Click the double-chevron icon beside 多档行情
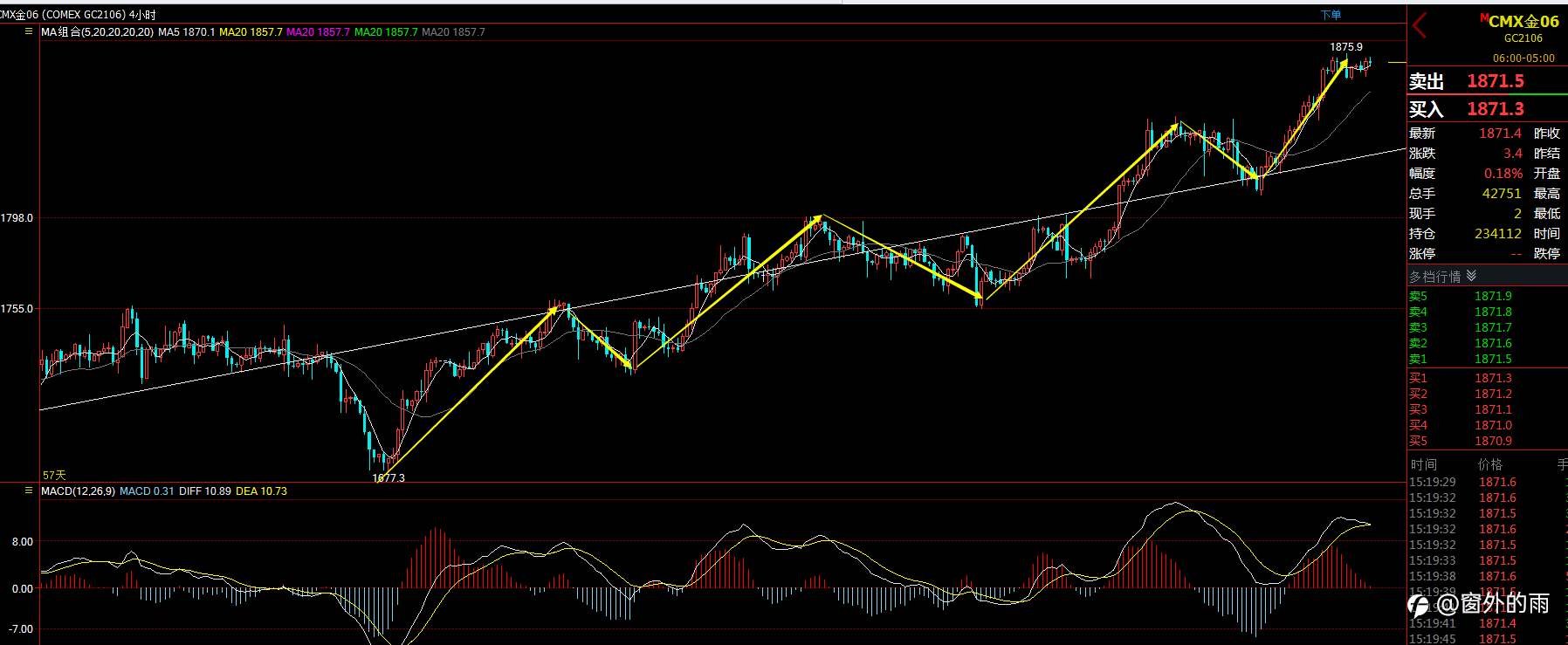The width and height of the screenshot is (1568, 645). tap(1472, 276)
